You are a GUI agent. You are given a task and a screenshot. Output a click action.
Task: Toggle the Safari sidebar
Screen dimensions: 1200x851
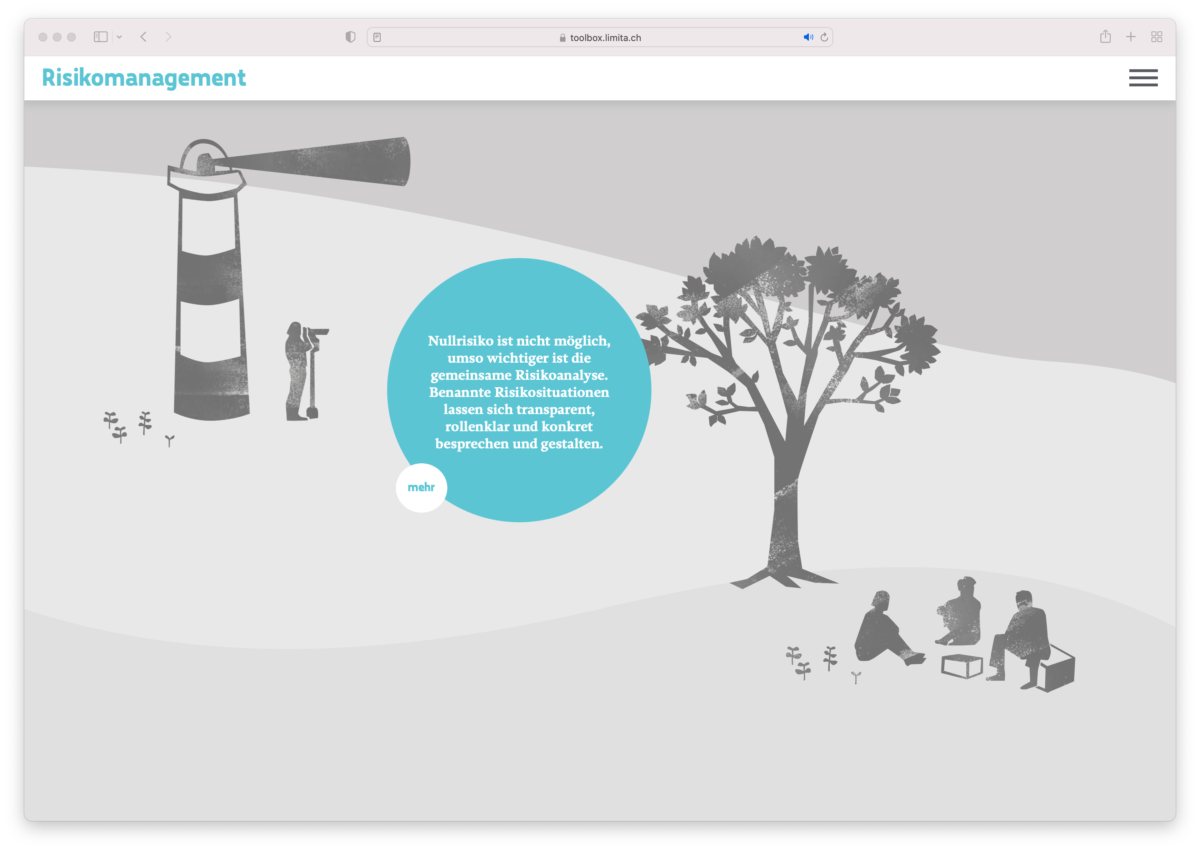coord(100,37)
